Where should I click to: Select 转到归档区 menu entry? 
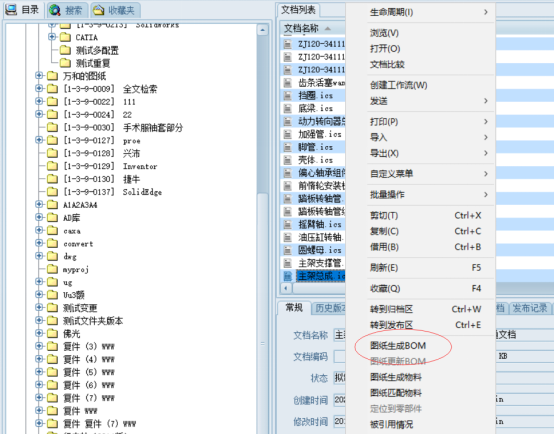[x=391, y=309]
